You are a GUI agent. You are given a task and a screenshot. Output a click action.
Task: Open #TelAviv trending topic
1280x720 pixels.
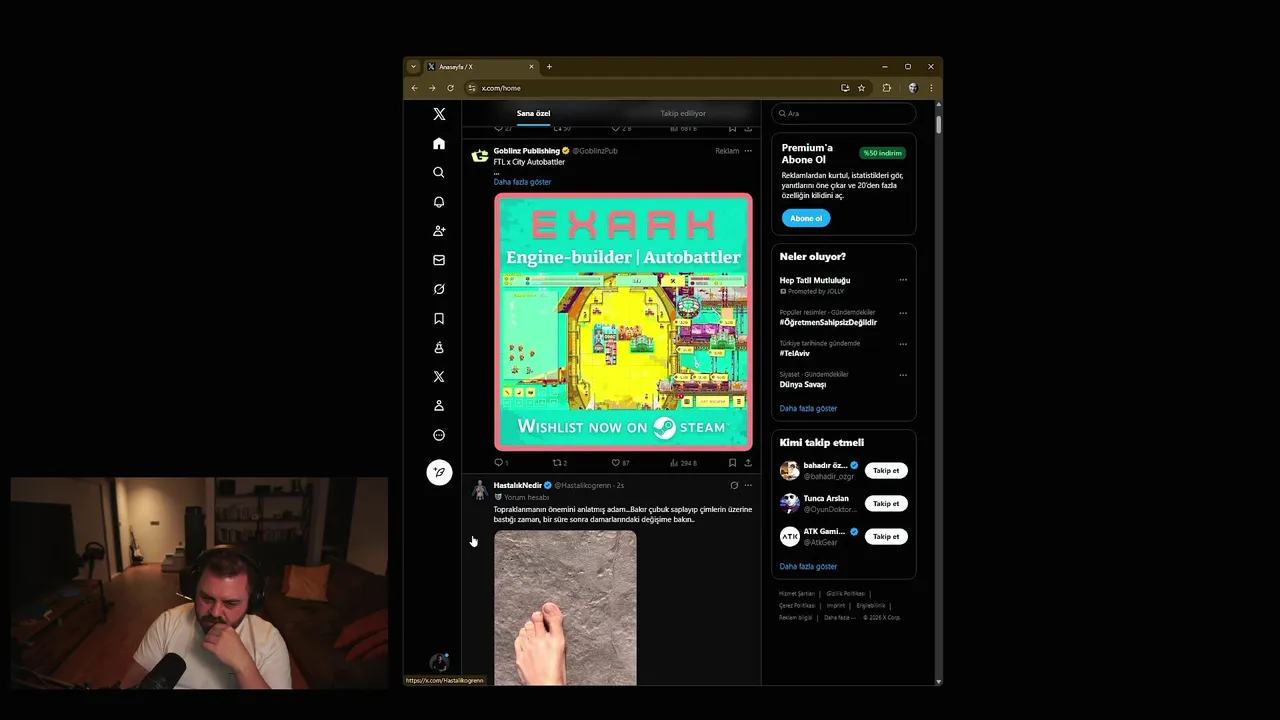coord(795,353)
